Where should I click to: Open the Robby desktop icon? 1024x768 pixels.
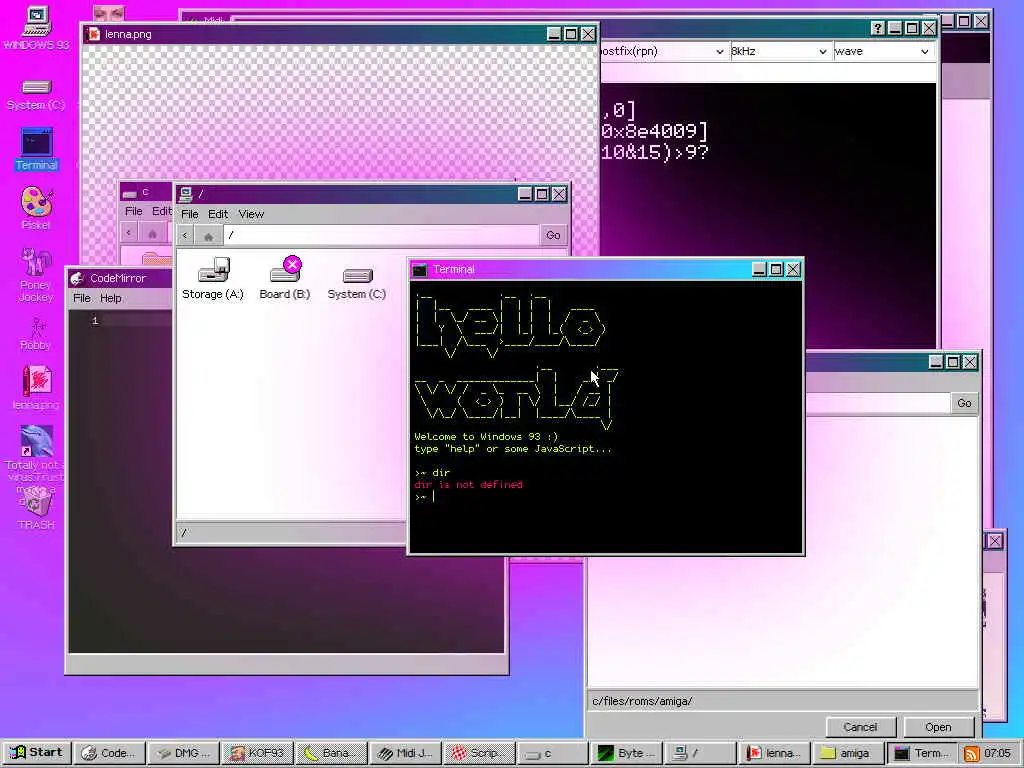(x=36, y=334)
